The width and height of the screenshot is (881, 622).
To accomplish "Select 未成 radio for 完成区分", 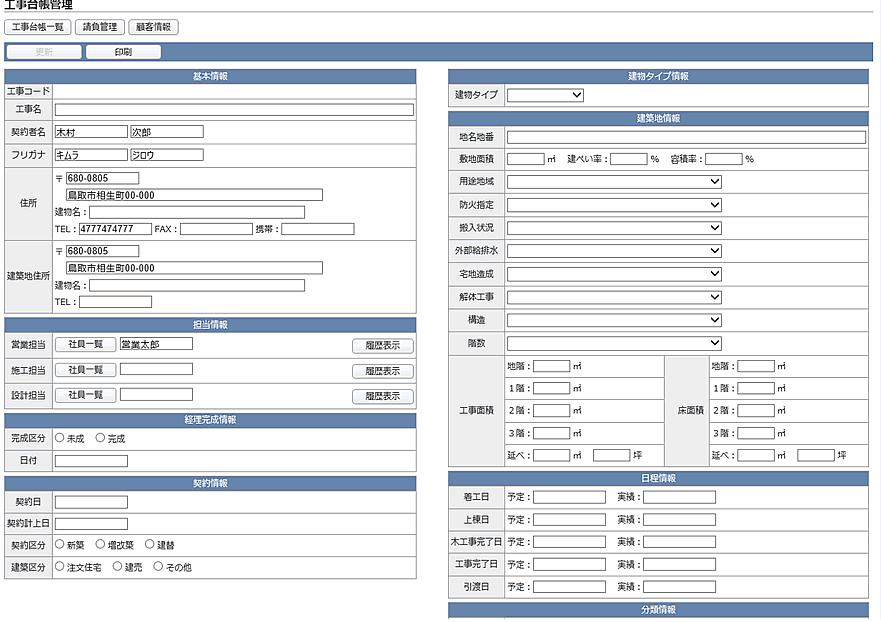I will pos(60,438).
